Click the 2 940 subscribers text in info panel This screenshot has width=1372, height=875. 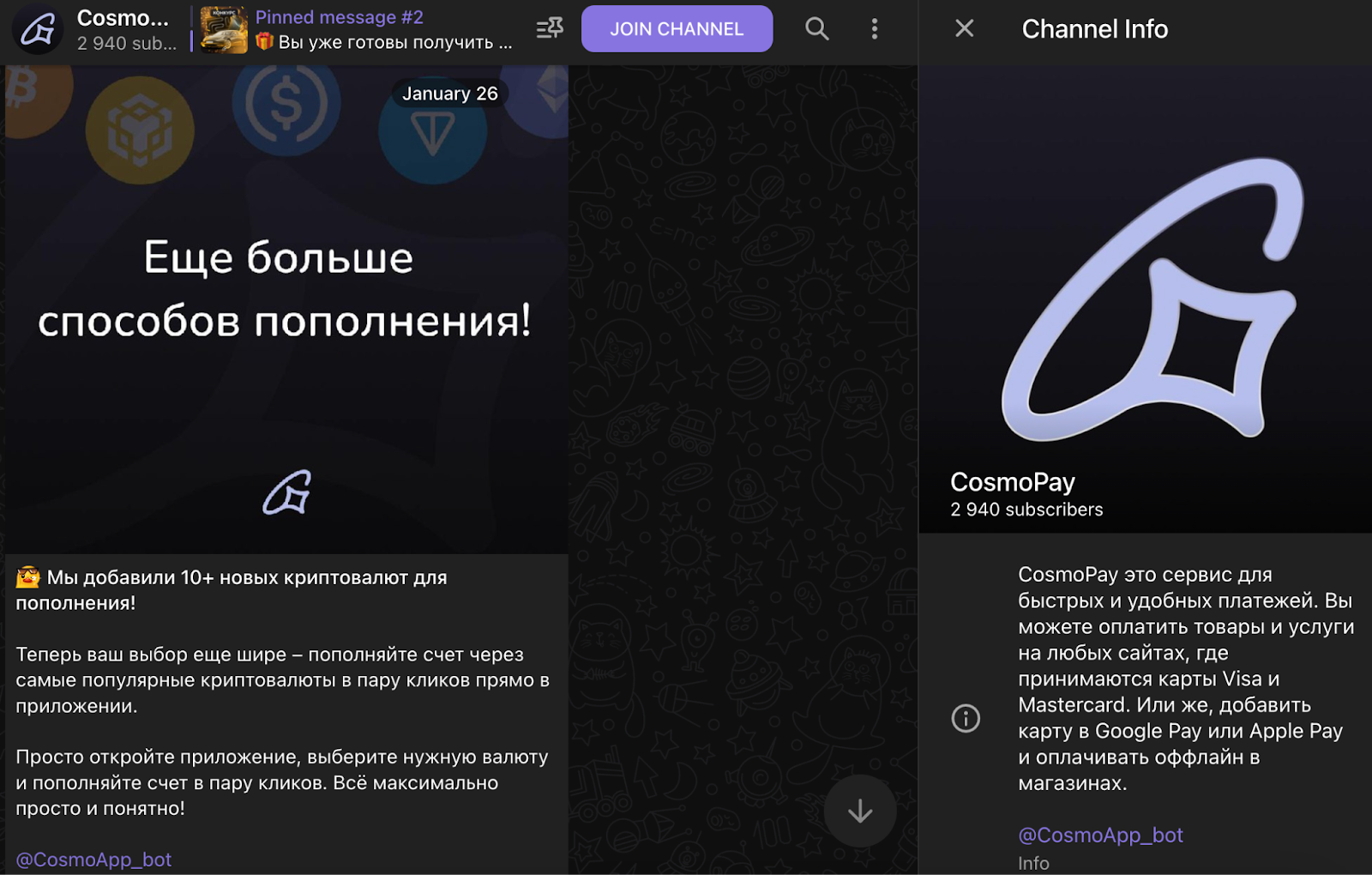(1026, 510)
